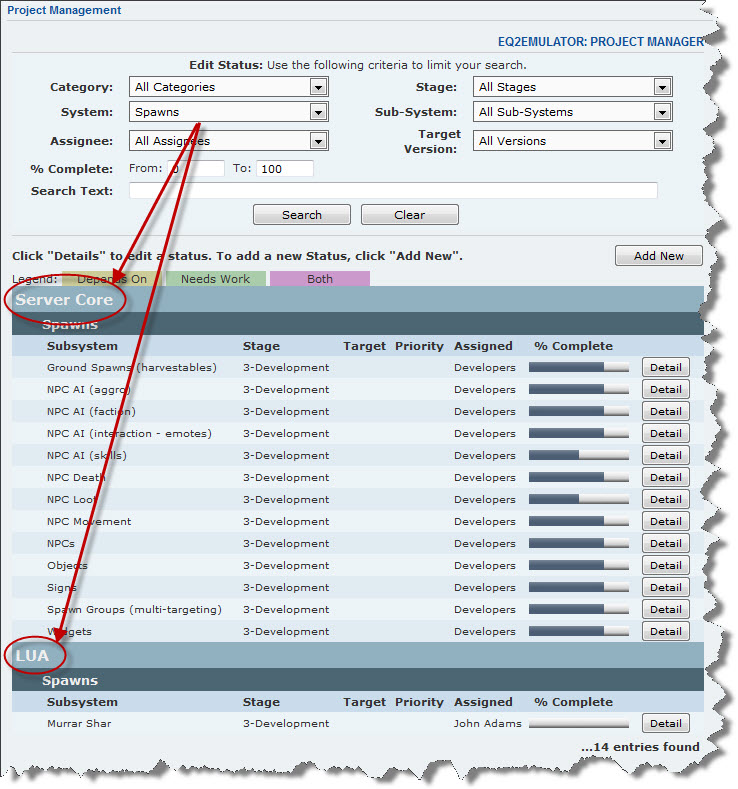Click the Search Text input field
This screenshot has height=789, width=738.
coord(393,191)
